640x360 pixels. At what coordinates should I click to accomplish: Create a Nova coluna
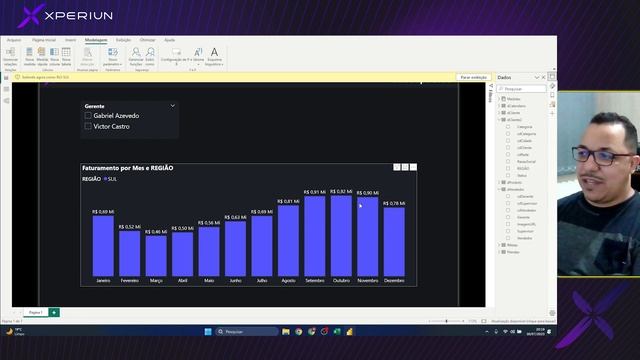pos(54,56)
